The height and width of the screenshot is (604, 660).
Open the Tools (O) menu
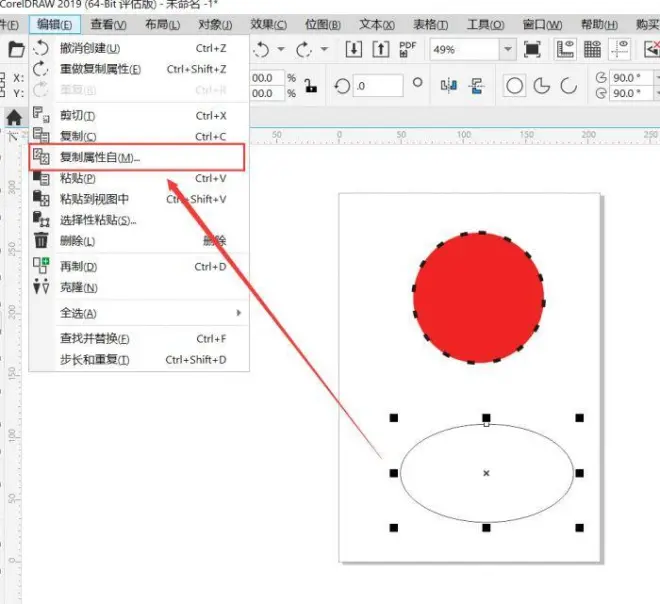click(485, 25)
